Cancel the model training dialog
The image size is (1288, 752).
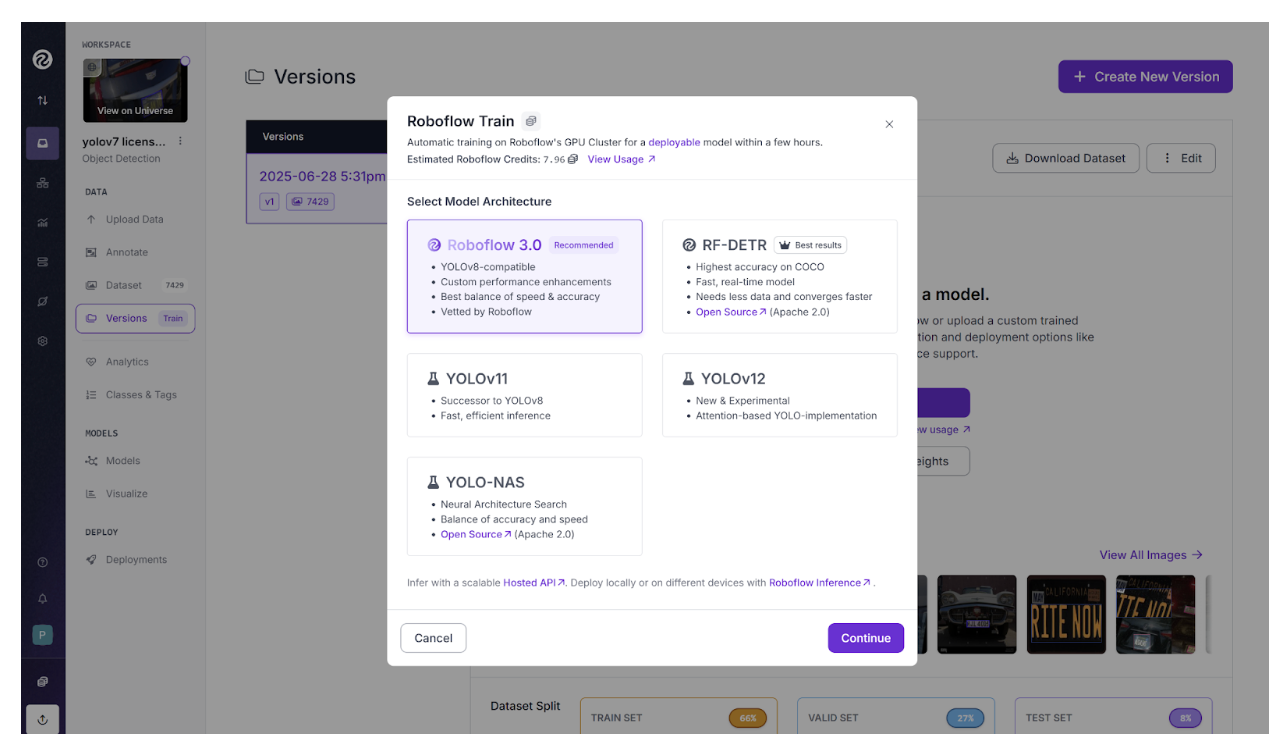click(433, 638)
